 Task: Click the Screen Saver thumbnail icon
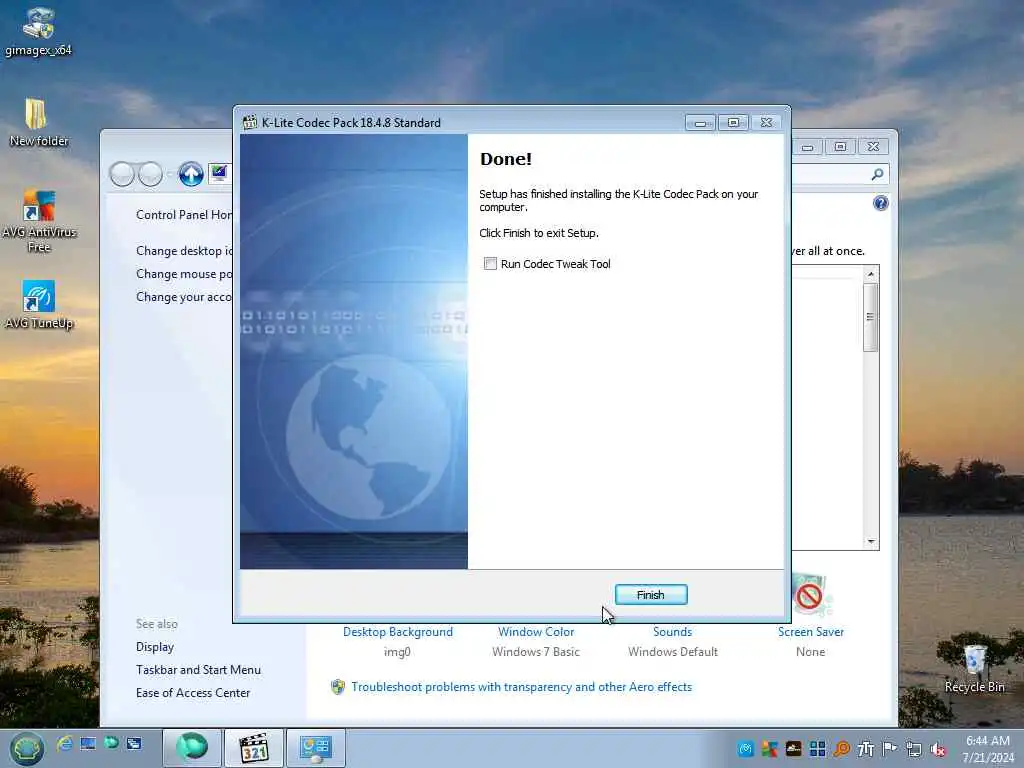[x=810, y=596]
